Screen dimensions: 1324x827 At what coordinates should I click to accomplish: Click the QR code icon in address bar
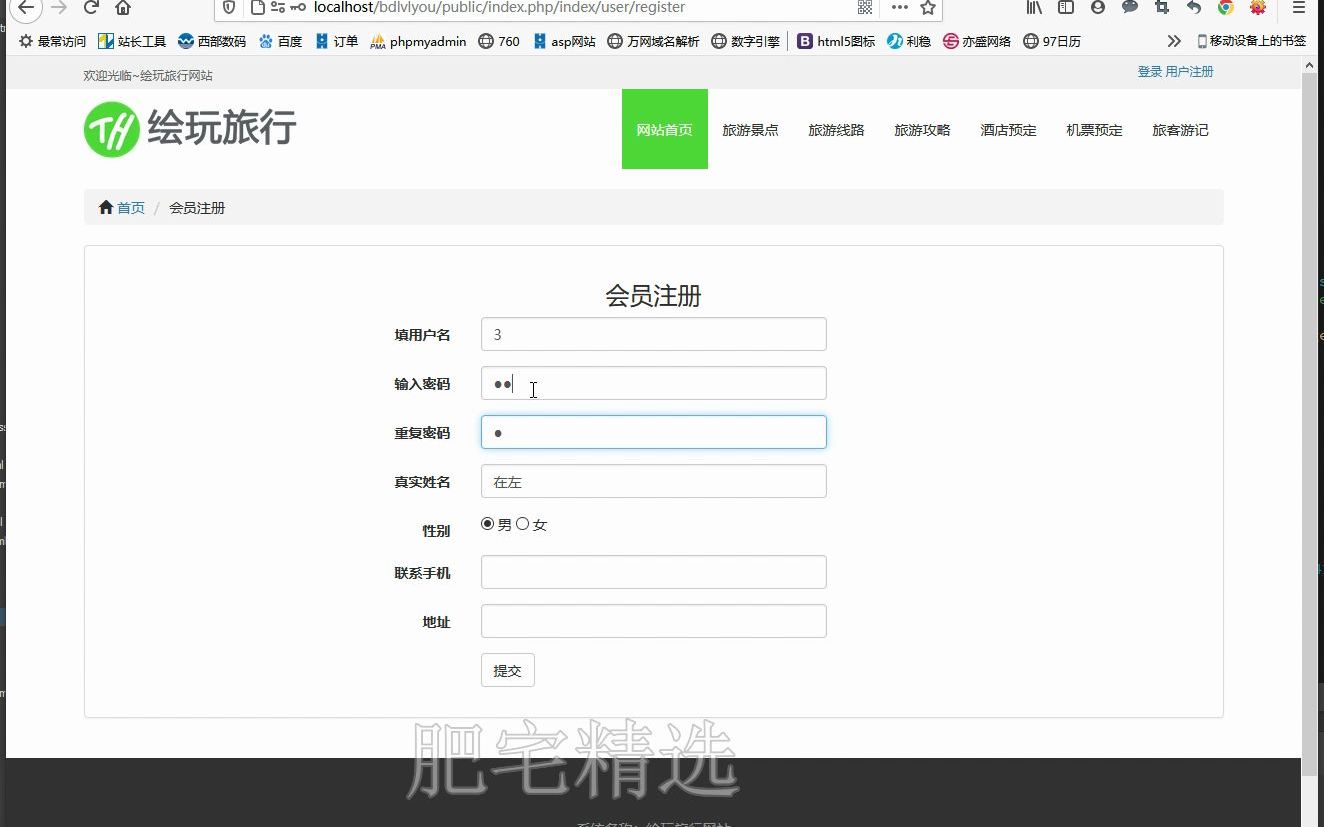tap(865, 8)
